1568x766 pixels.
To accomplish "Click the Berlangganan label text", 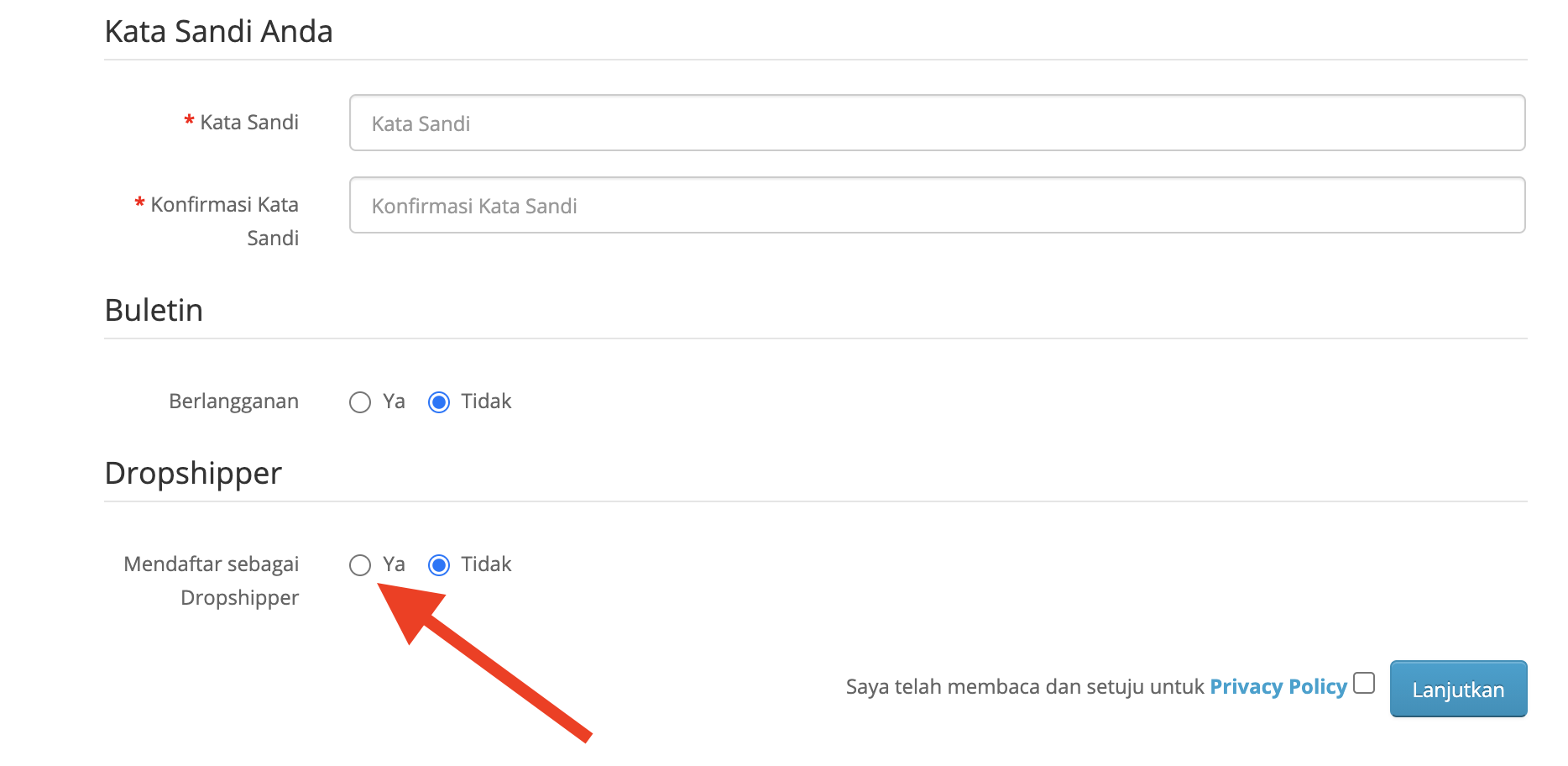I will [233, 401].
